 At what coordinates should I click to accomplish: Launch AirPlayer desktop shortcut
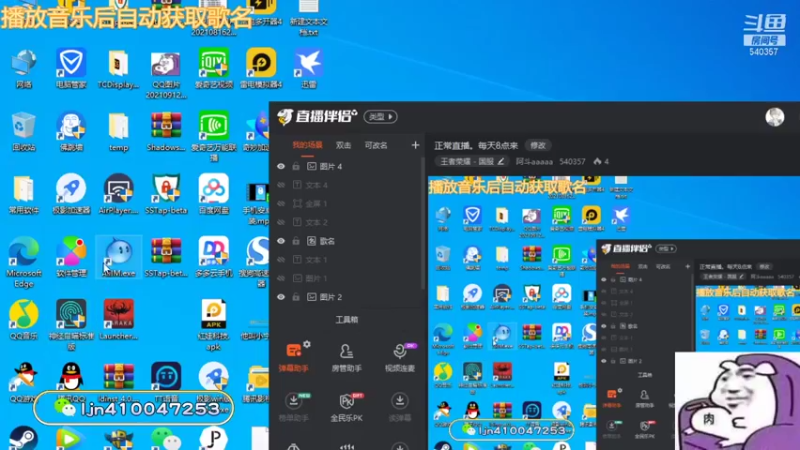(118, 194)
